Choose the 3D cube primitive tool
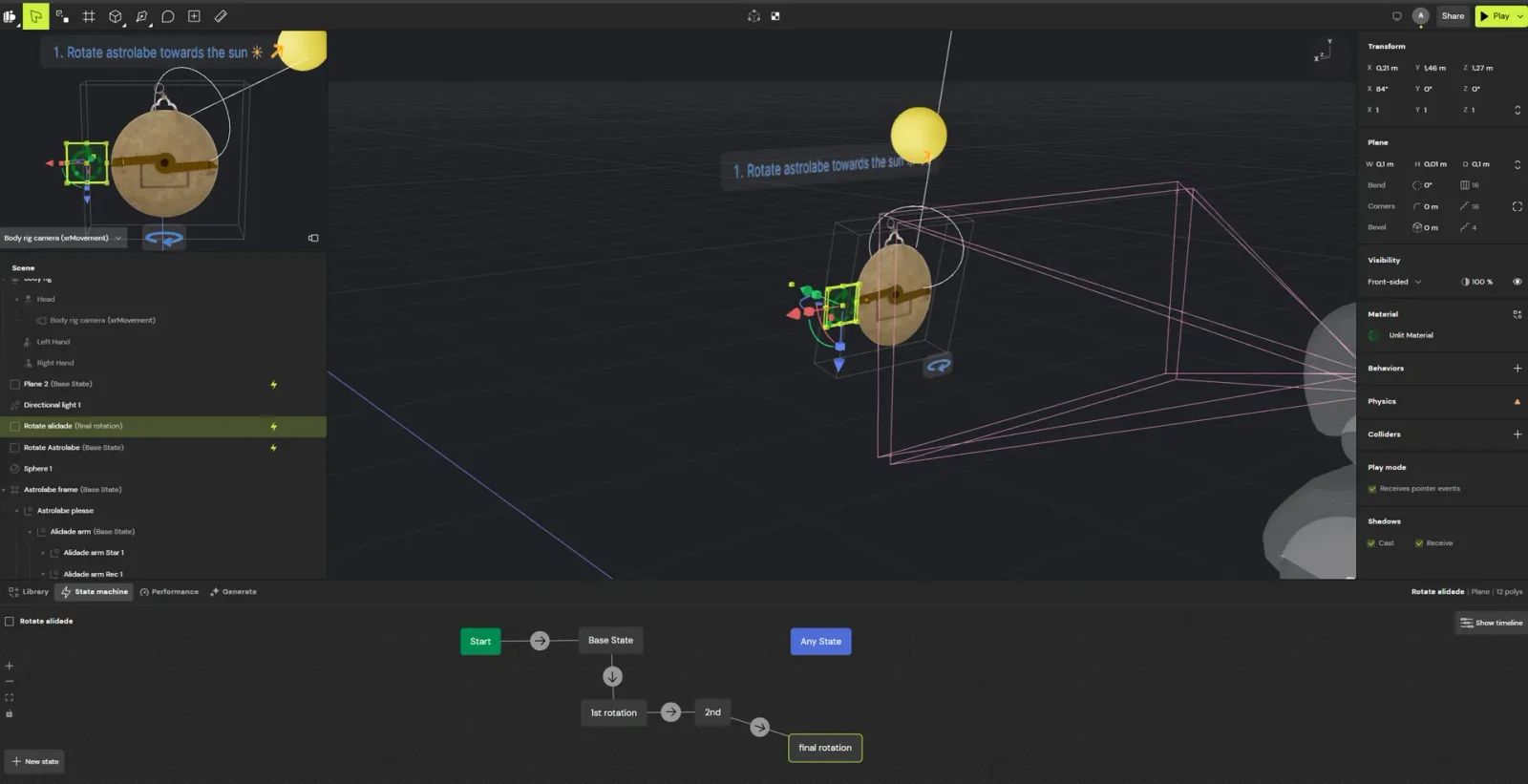This screenshot has height=784, width=1528. (116, 16)
